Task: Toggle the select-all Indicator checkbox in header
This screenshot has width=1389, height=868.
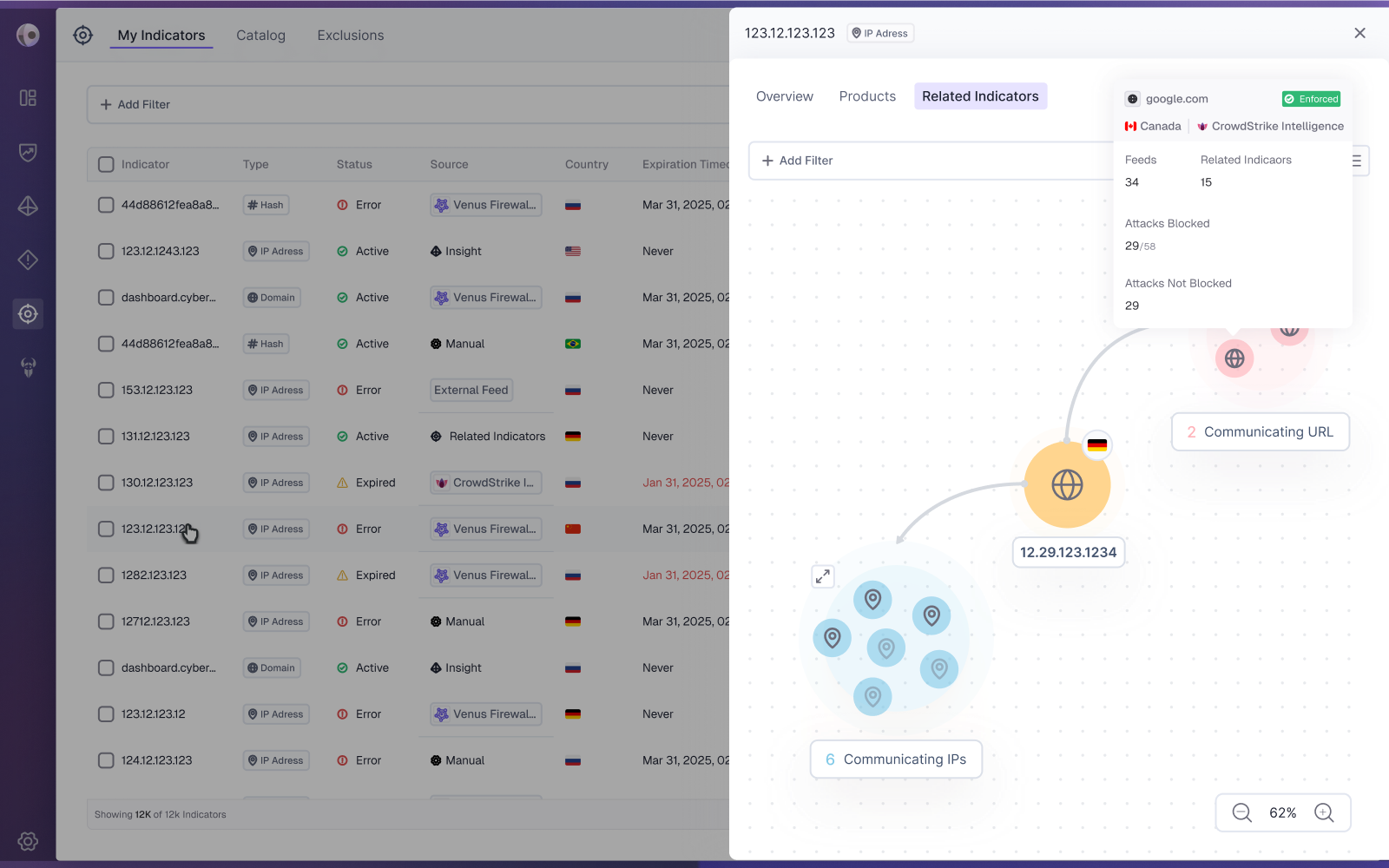Action: 106,164
